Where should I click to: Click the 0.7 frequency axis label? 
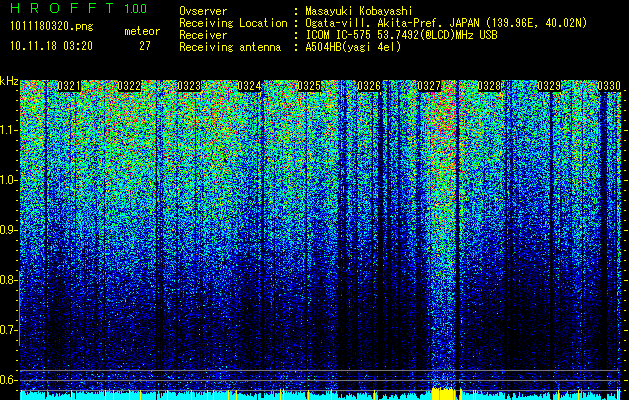[8, 330]
